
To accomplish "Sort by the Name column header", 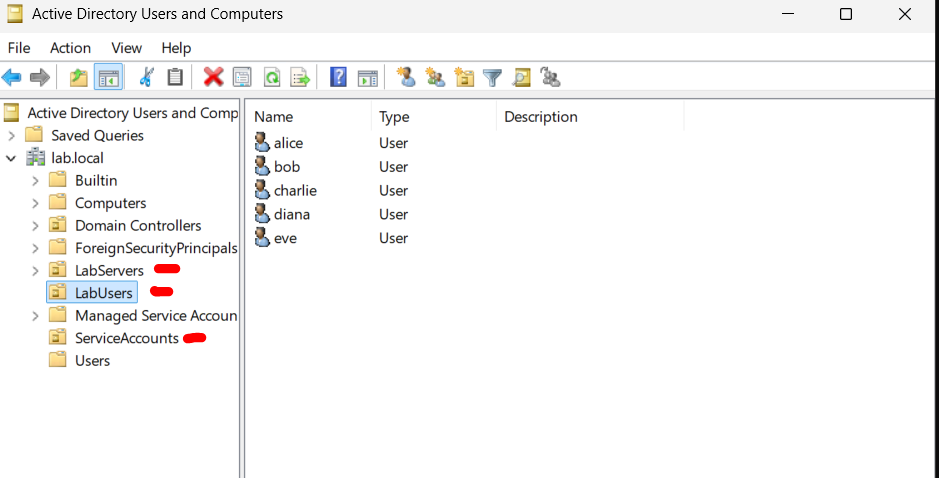I will click(x=308, y=116).
